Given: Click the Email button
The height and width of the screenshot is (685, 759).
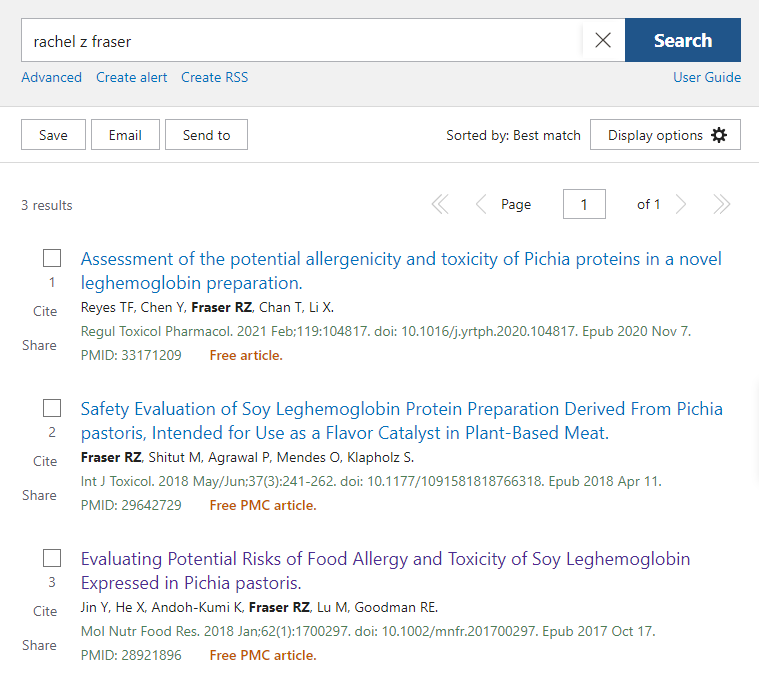Looking at the screenshot, I should click(x=125, y=135).
